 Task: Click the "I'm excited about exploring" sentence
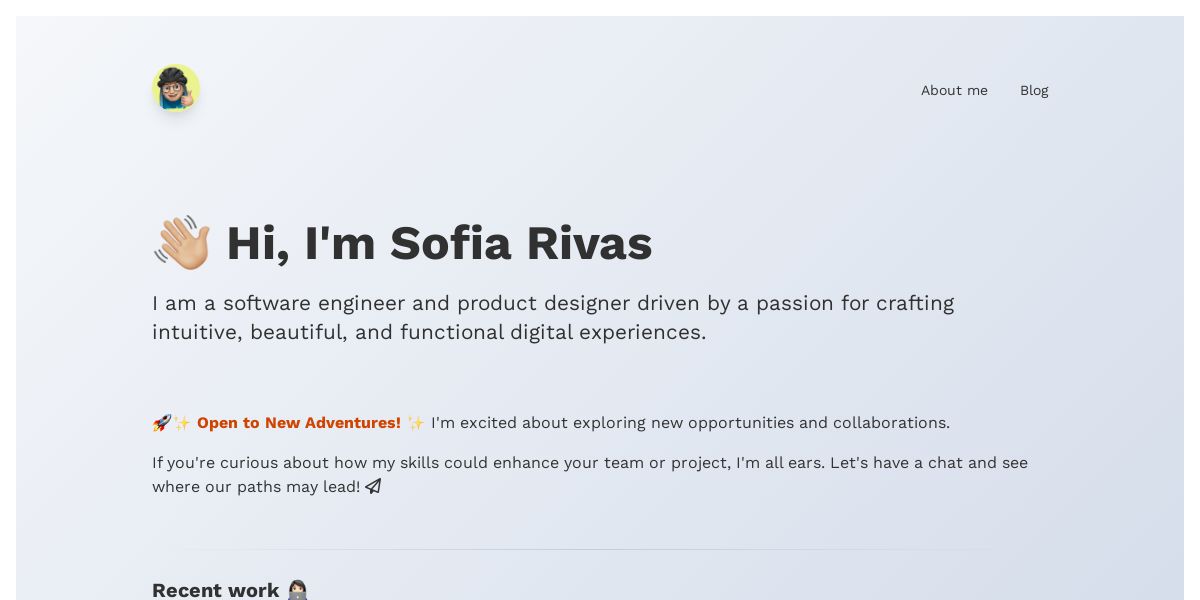(x=536, y=423)
